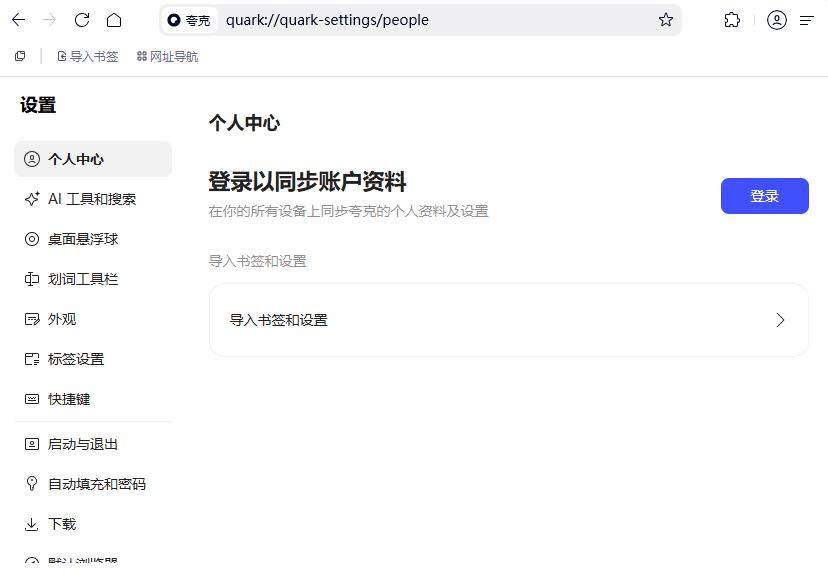Open 自动填充和密码 settings
This screenshot has height=579, width=828.
pyautogui.click(x=93, y=484)
